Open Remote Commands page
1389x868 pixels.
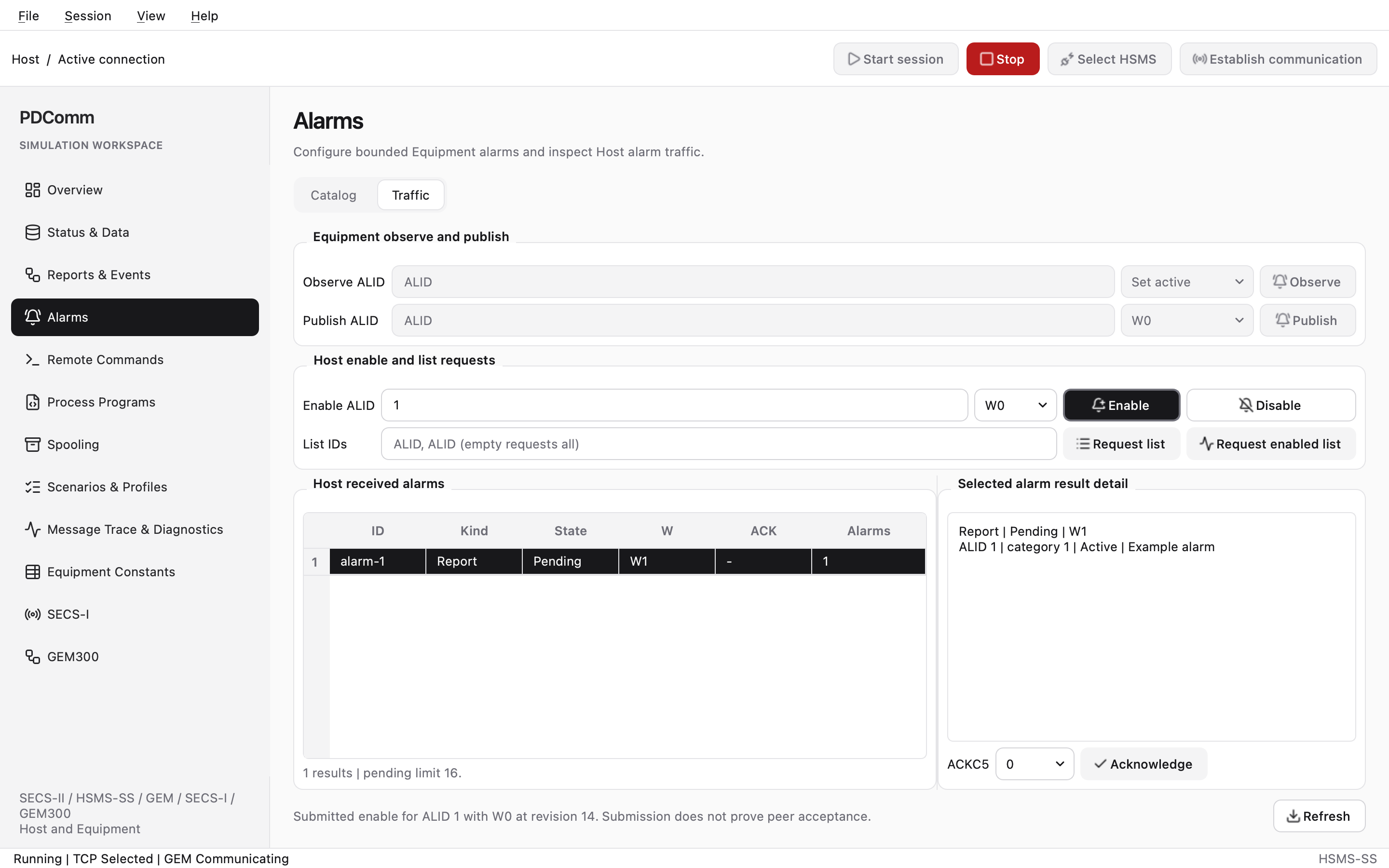(x=135, y=360)
